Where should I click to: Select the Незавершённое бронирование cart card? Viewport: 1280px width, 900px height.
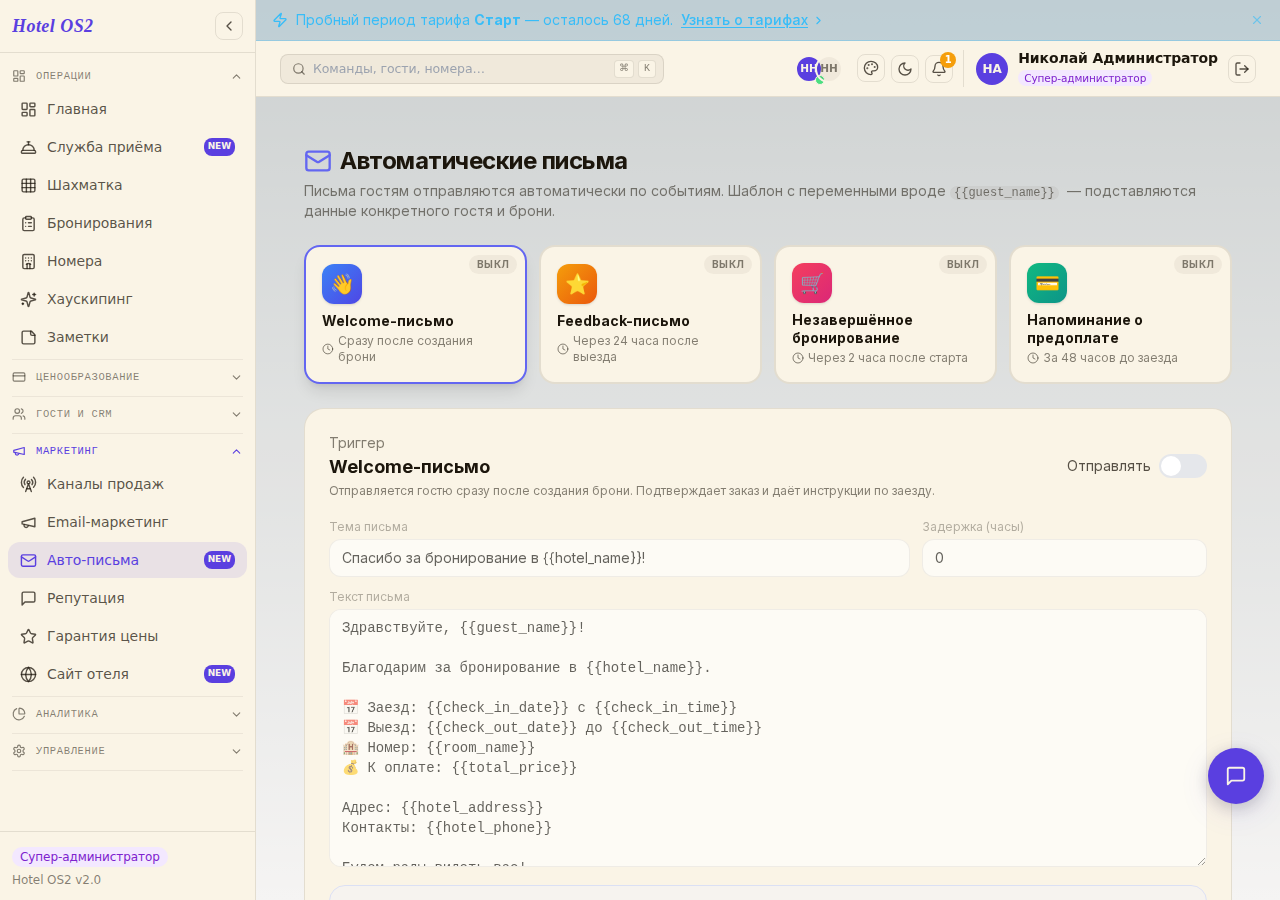tap(885, 314)
